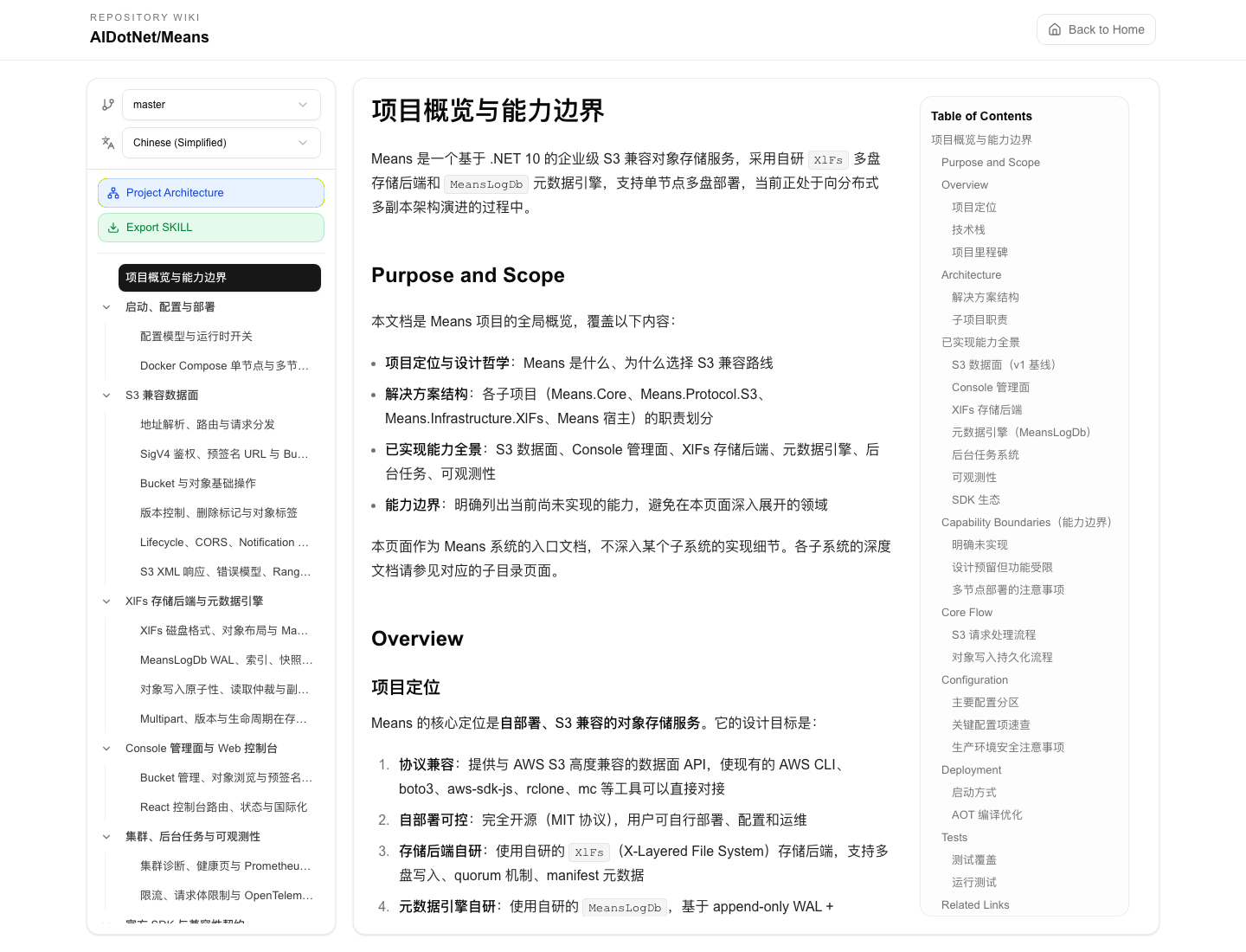Screen dimensions: 1246x952
Task: Open MeansLogDb WAL、索引、快照 page
Action: click(227, 660)
